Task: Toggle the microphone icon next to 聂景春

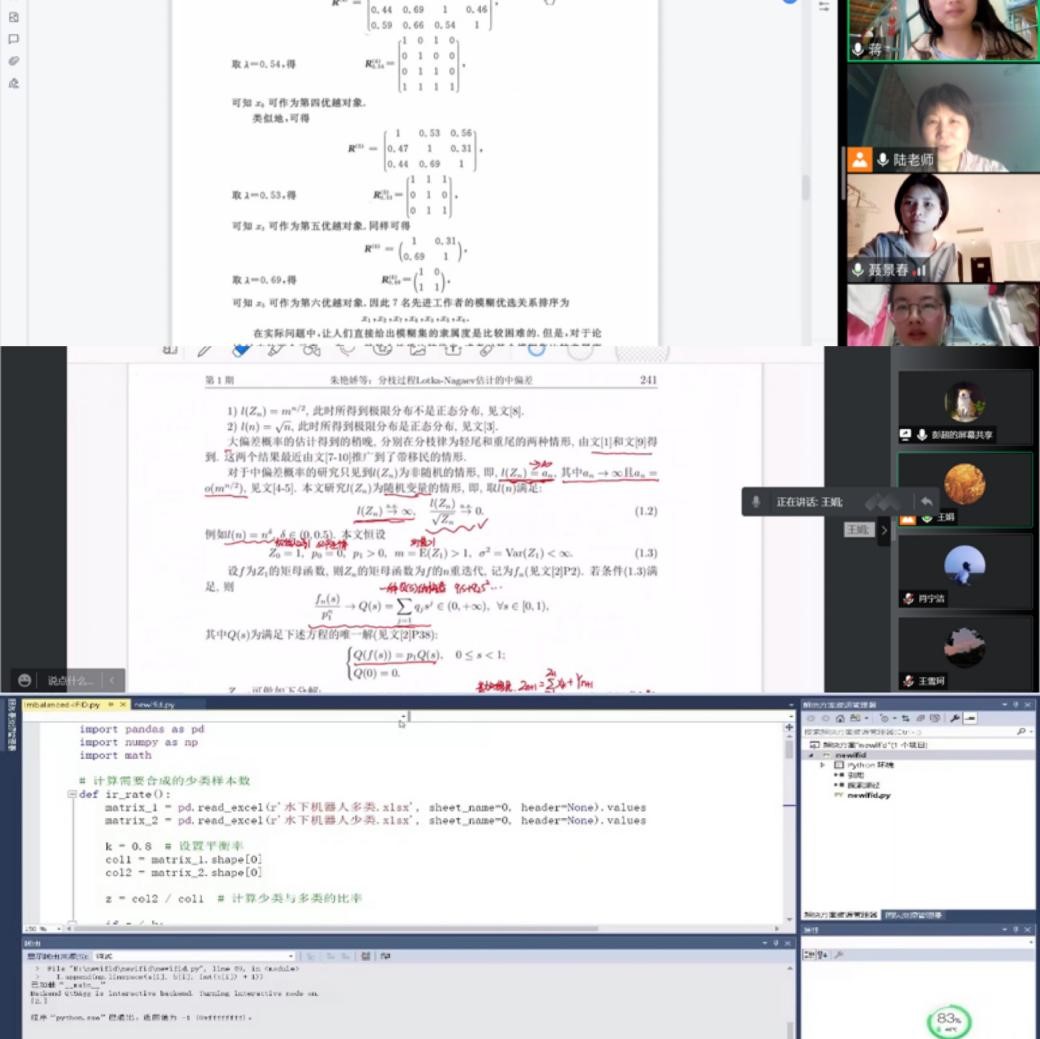Action: 858,269
